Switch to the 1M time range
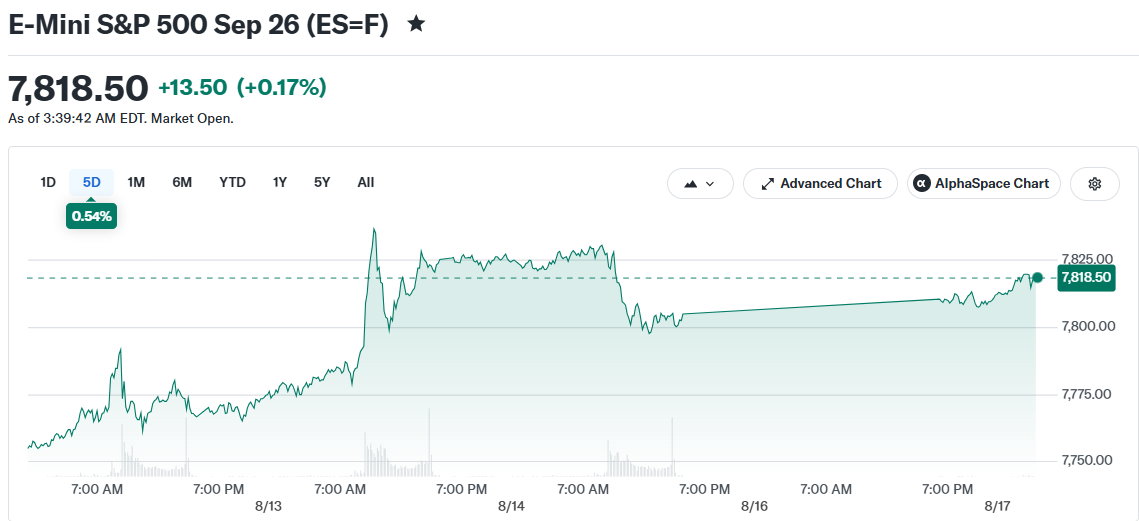This screenshot has width=1139, height=521. click(136, 182)
